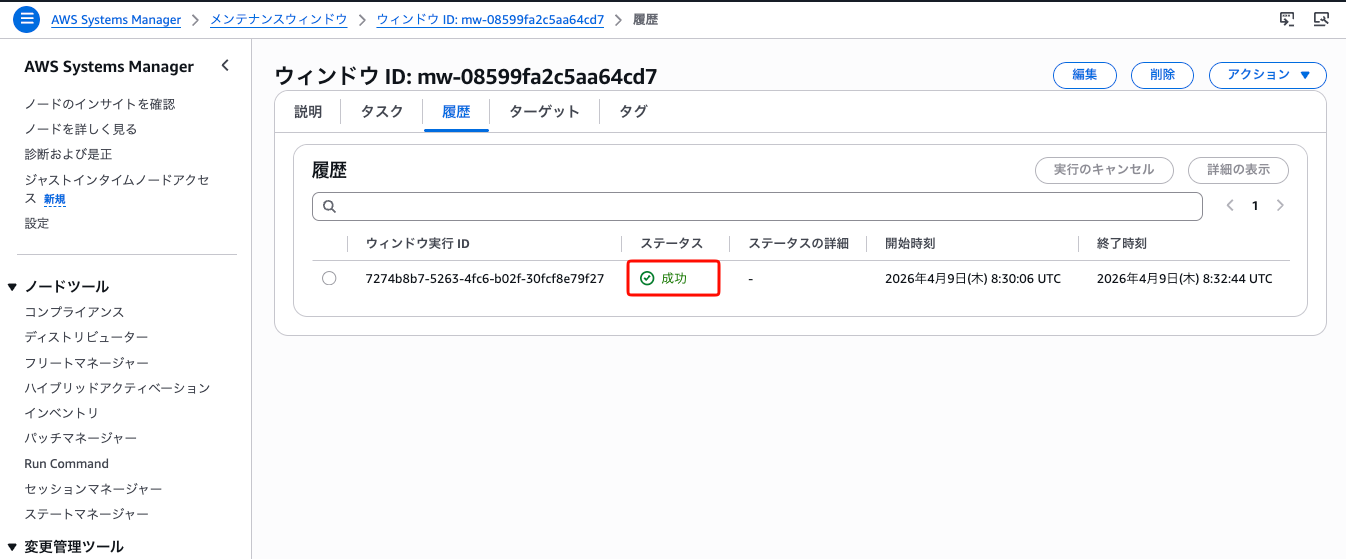Click the top-right console panel icon
The height and width of the screenshot is (559, 1346).
[1321, 19]
